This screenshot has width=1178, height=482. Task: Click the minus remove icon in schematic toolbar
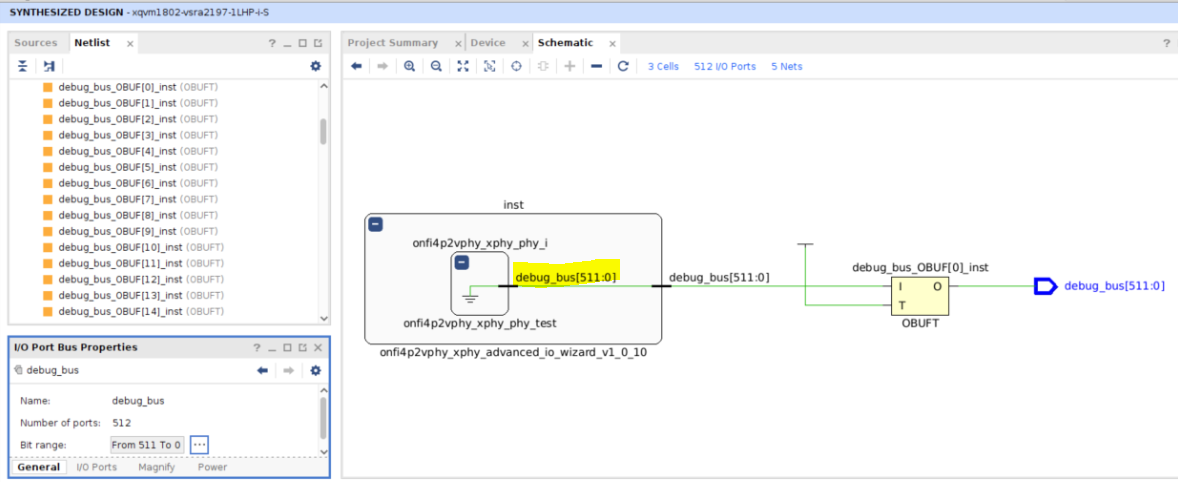pyautogui.click(x=596, y=66)
